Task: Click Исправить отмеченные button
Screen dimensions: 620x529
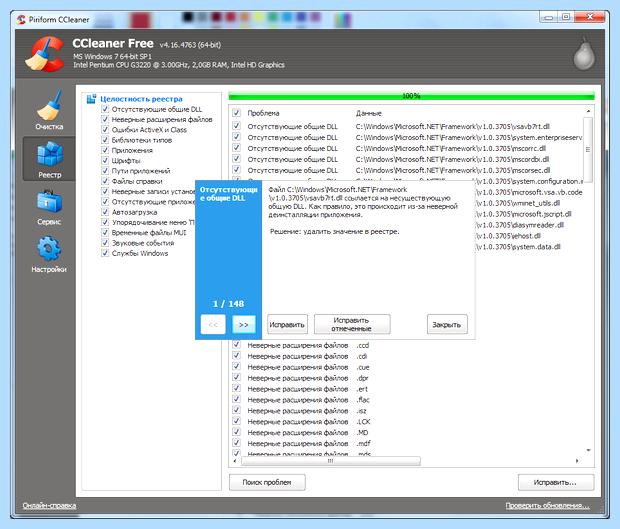Action: (x=352, y=325)
